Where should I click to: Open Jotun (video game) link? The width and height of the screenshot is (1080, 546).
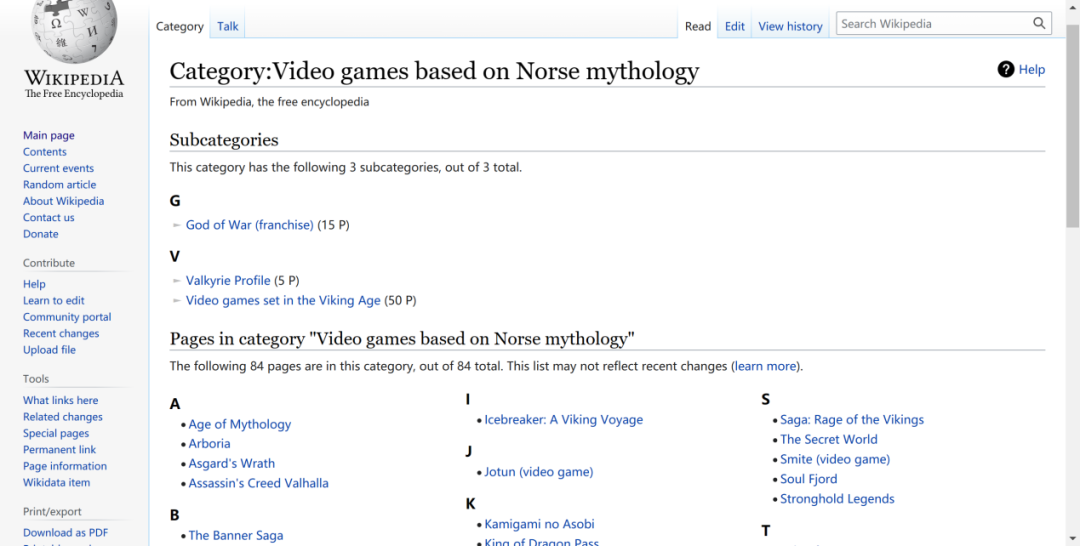(539, 472)
